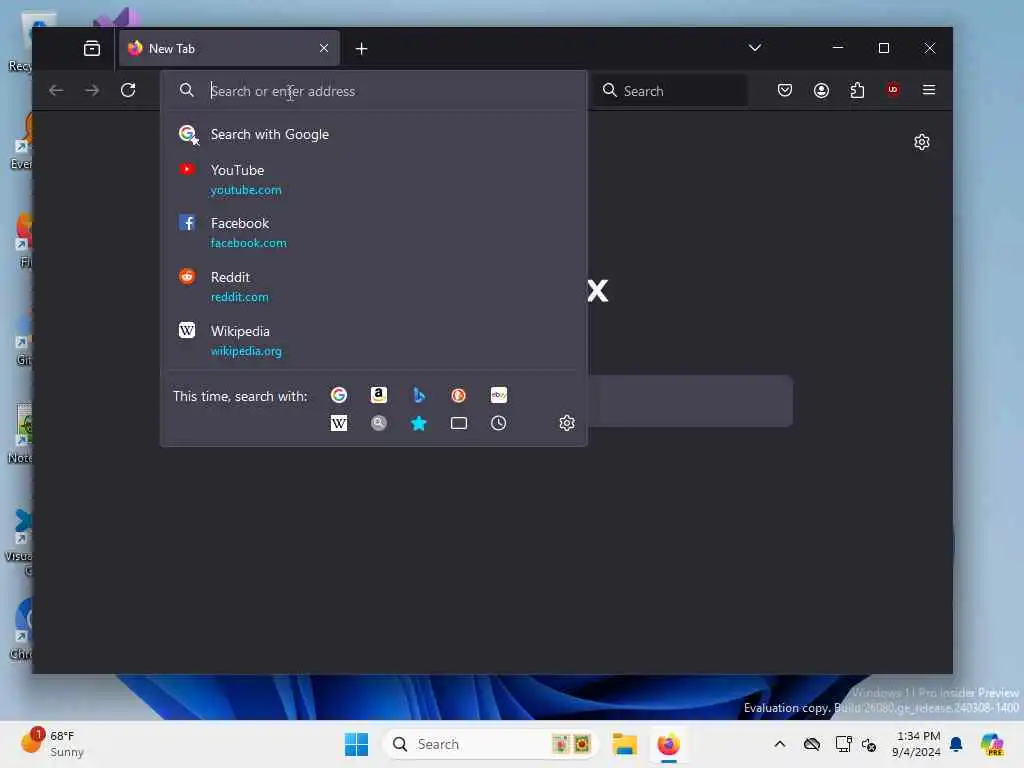Search open tabs with tab icon
This screenshot has height=768, width=1024.
coord(458,423)
